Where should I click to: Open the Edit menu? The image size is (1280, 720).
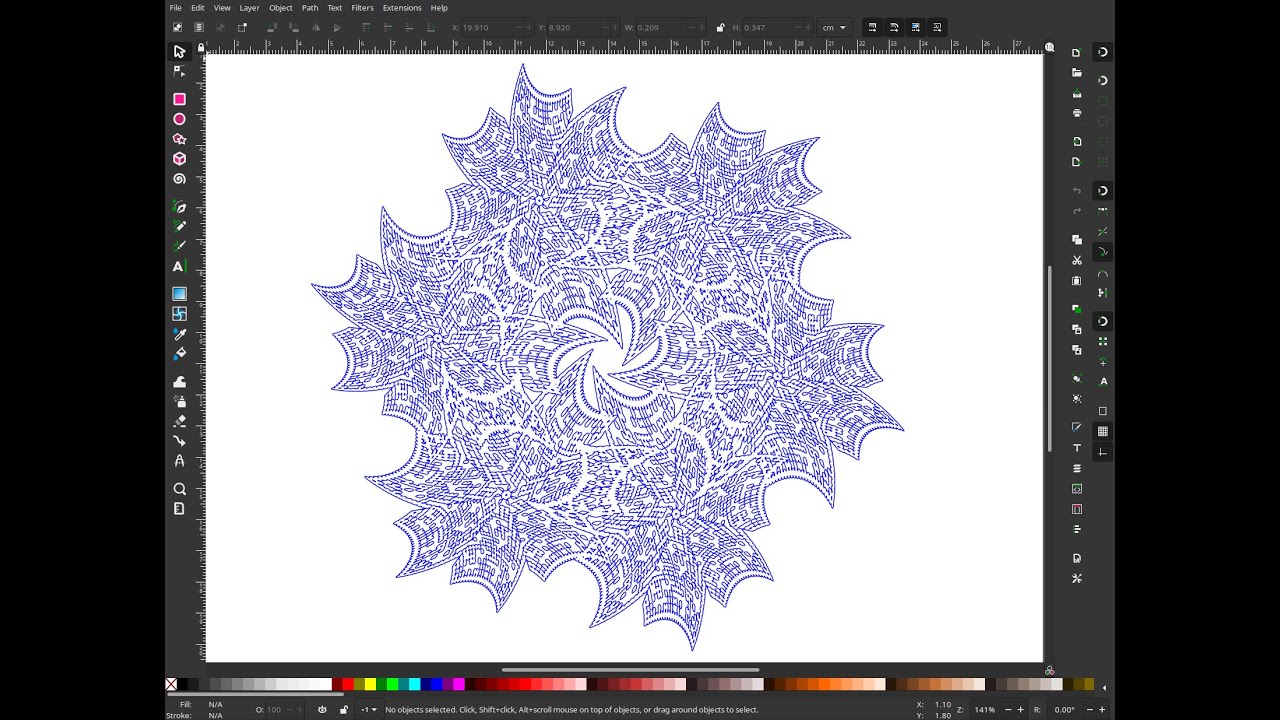tap(197, 8)
